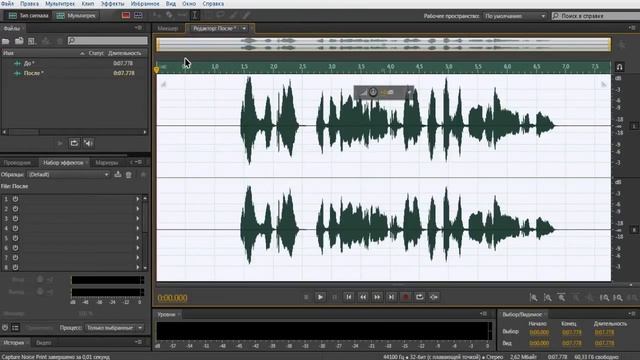Toggle power for effect slot 5
Screen dimensions: 640x360
tap(15, 238)
